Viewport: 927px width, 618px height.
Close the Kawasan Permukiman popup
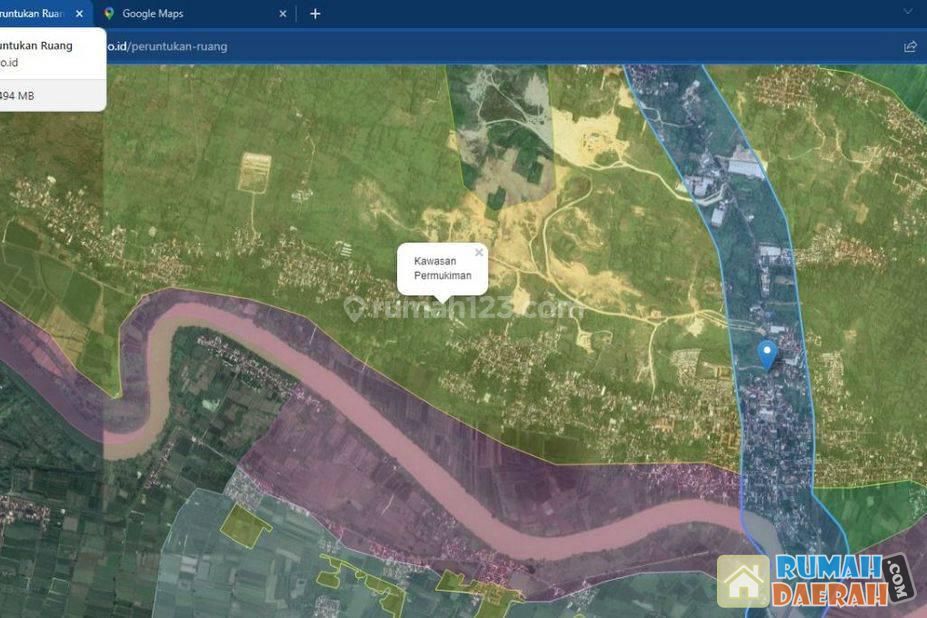(479, 253)
